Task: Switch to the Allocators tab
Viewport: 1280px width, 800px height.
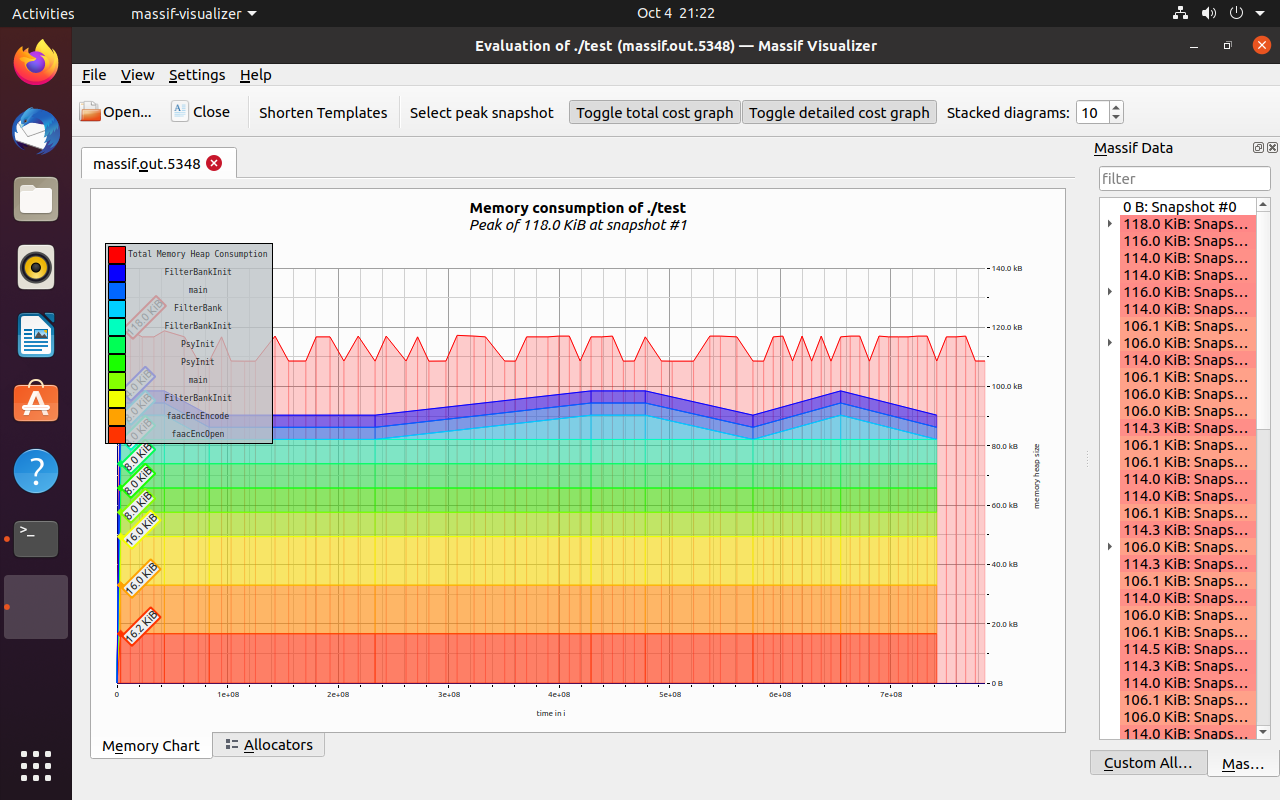Action: click(268, 745)
